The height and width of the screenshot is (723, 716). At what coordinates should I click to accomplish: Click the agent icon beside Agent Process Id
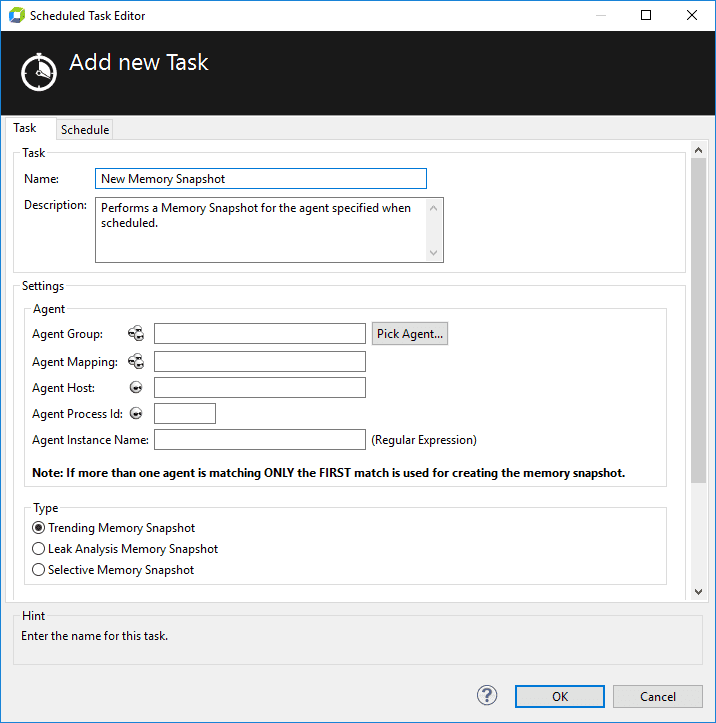point(136,413)
